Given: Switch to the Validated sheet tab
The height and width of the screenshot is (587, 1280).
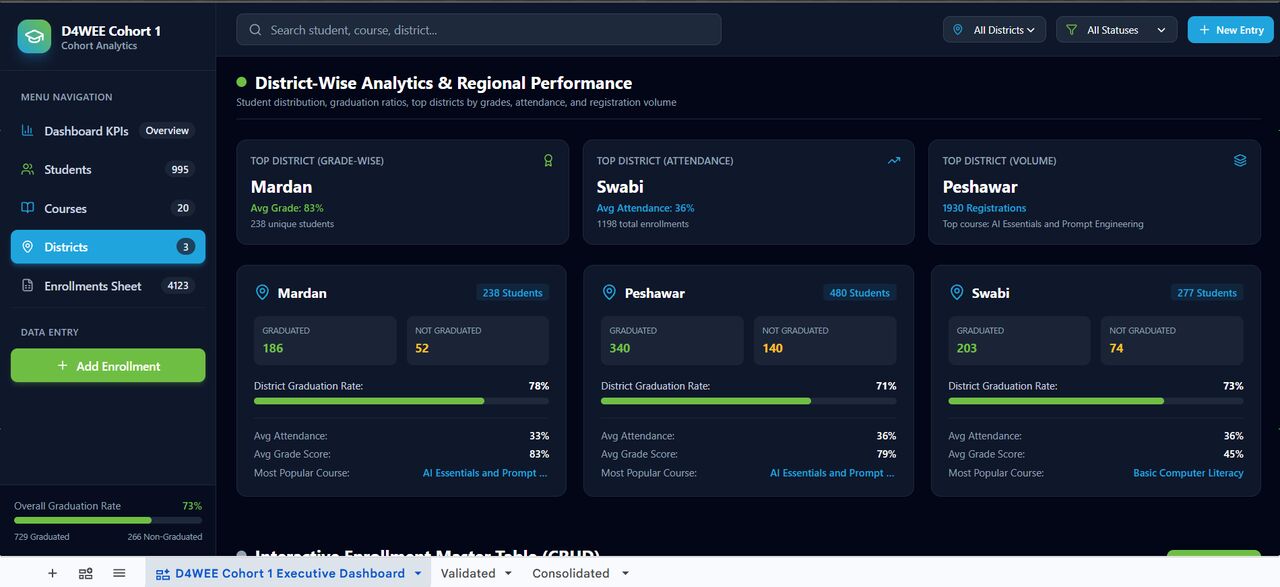Looking at the screenshot, I should point(468,573).
